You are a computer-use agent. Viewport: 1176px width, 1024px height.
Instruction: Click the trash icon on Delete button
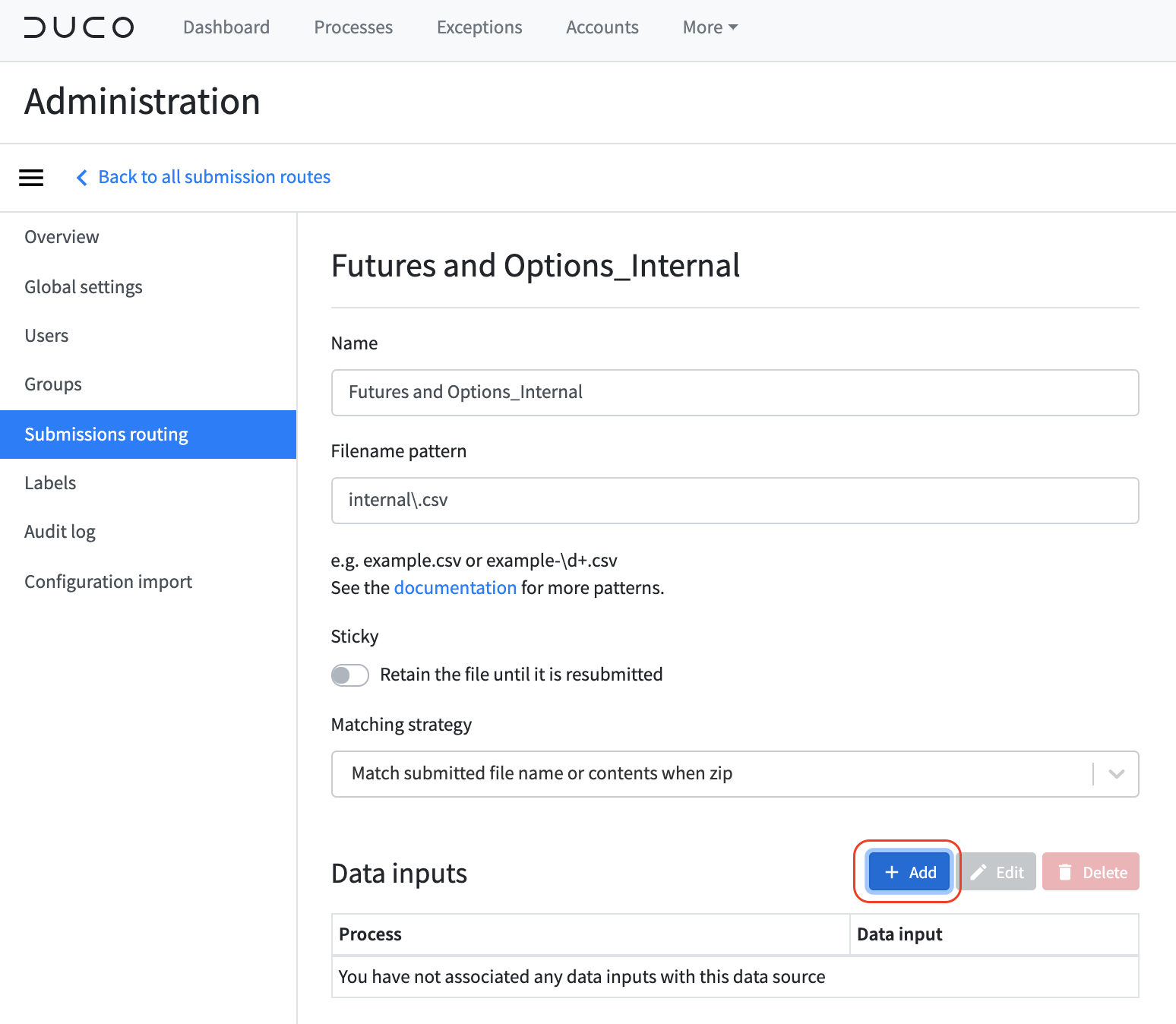(x=1065, y=872)
